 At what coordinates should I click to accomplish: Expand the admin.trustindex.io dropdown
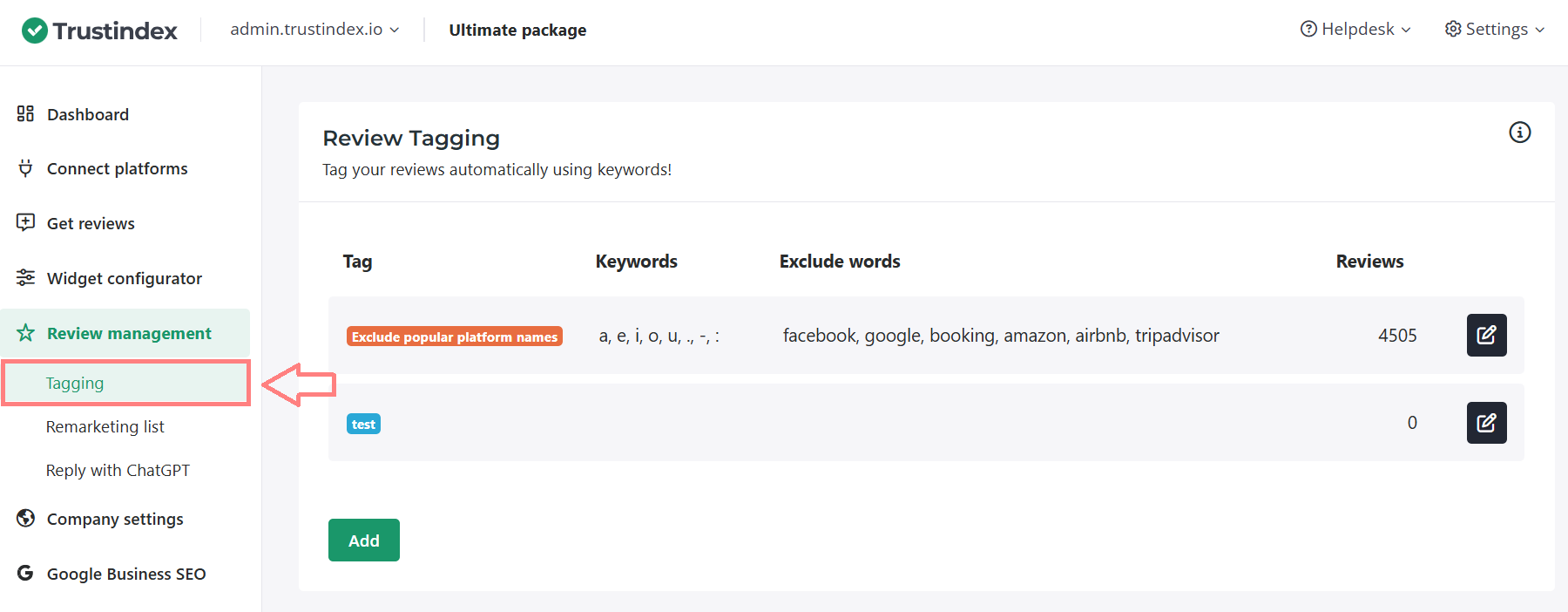point(314,30)
